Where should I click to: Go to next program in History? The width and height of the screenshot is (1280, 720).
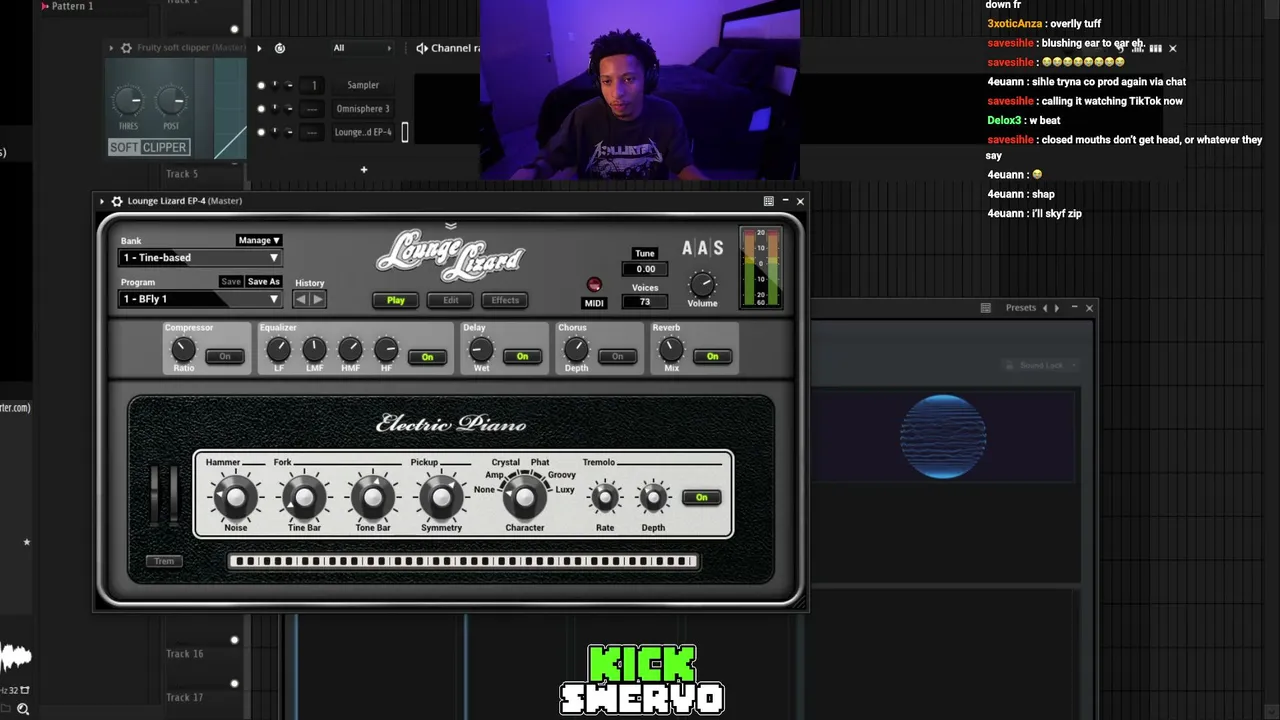pos(318,299)
